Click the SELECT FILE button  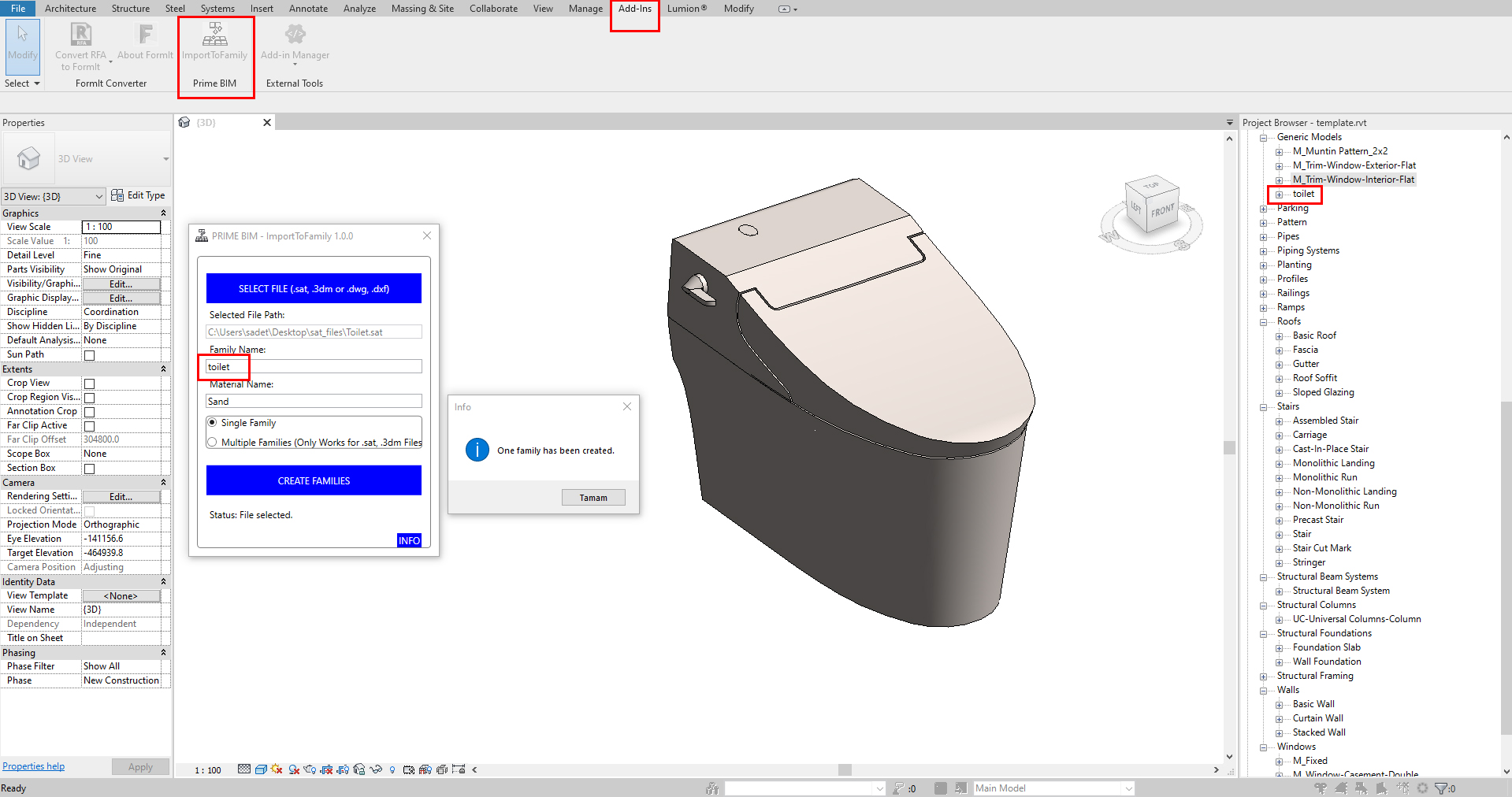(314, 288)
